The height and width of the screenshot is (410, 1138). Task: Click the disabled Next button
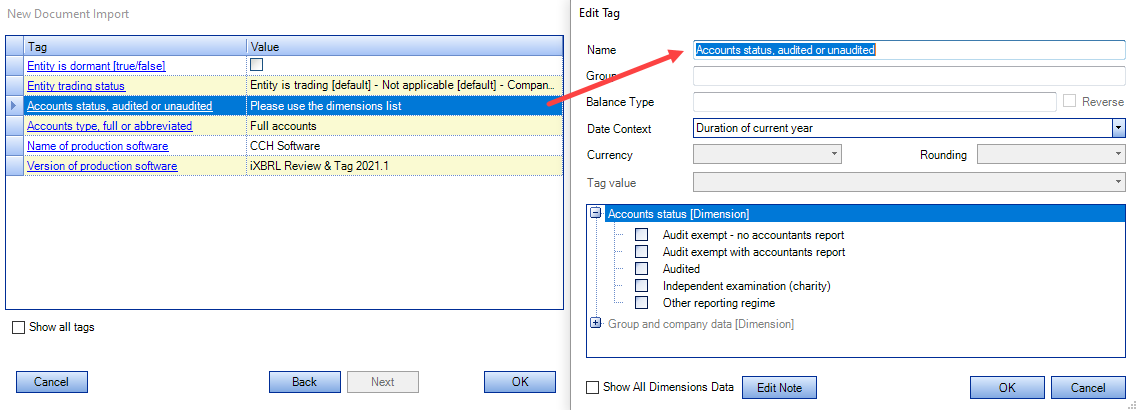(x=383, y=382)
